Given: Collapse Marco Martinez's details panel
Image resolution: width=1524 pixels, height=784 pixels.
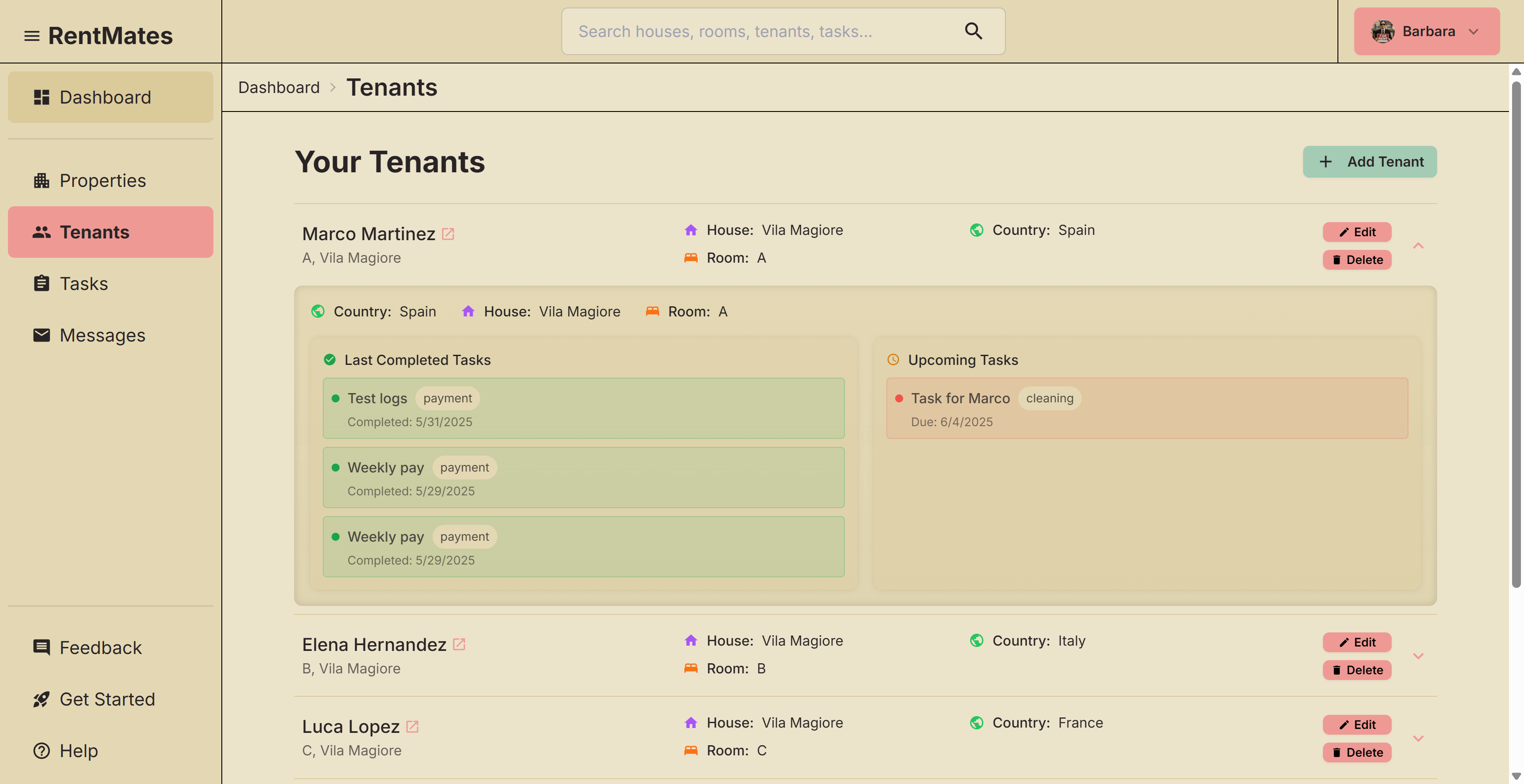Looking at the screenshot, I should pos(1419,246).
